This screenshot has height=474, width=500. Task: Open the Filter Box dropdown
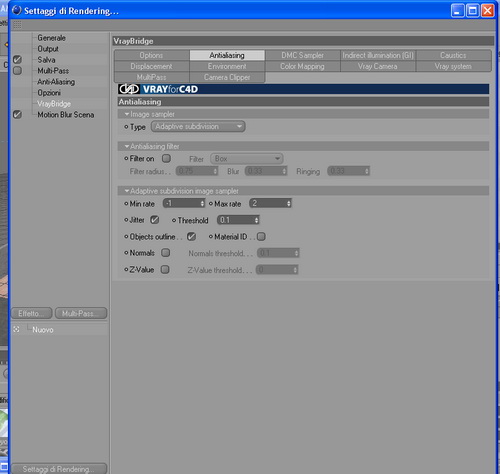pyautogui.click(x=247, y=159)
